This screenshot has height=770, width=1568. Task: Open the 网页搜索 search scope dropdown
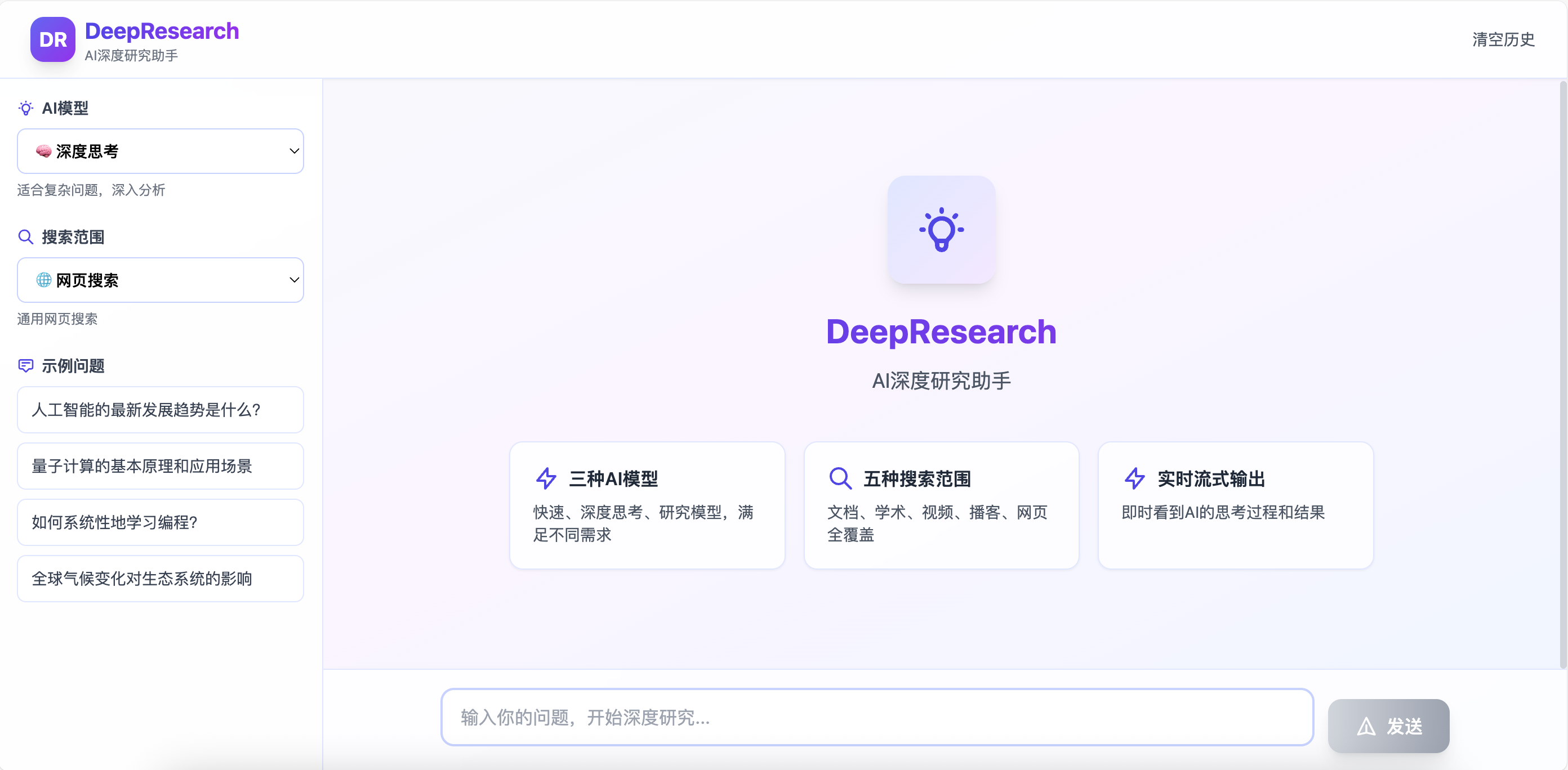[160, 280]
